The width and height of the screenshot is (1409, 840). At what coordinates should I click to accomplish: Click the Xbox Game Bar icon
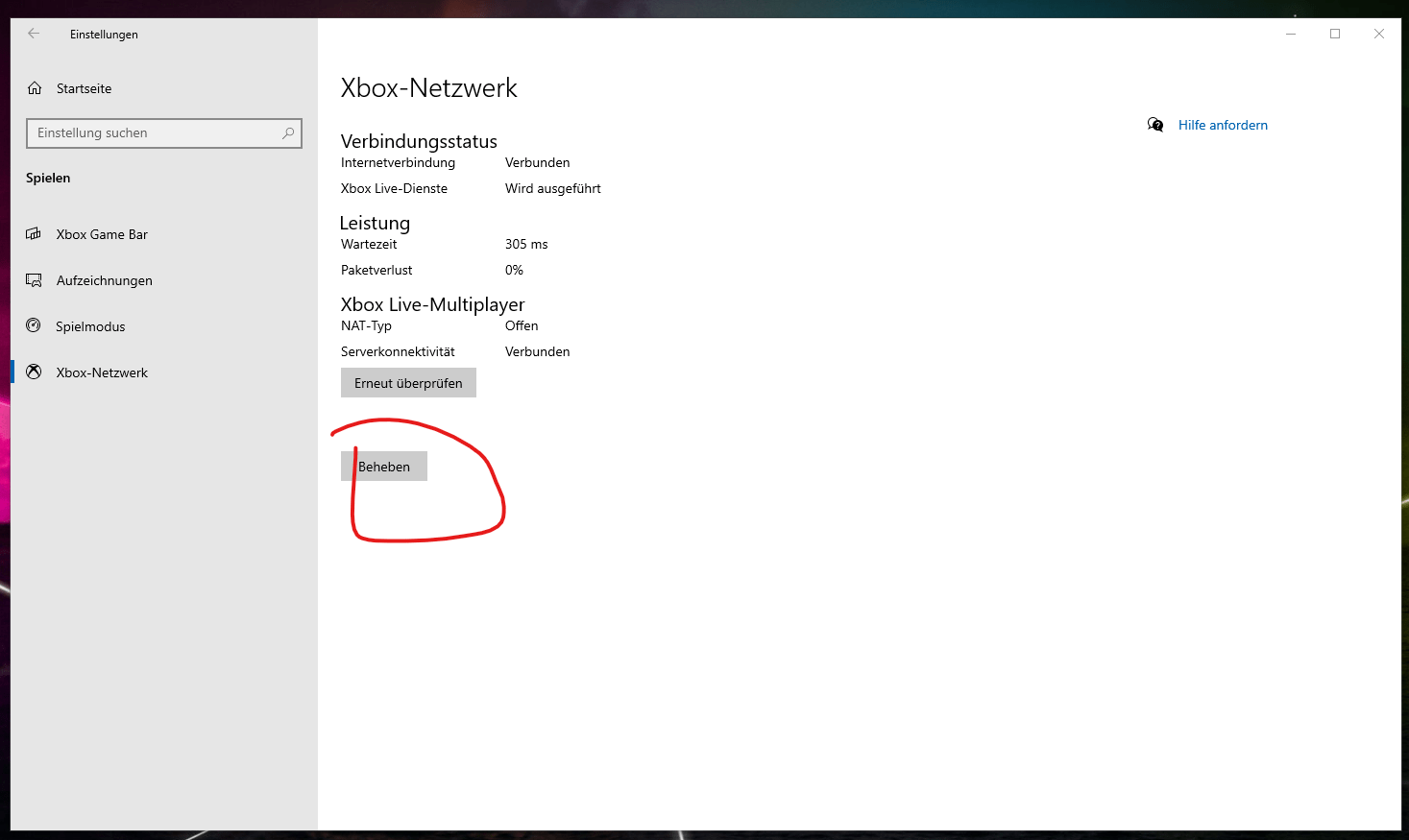click(x=34, y=234)
